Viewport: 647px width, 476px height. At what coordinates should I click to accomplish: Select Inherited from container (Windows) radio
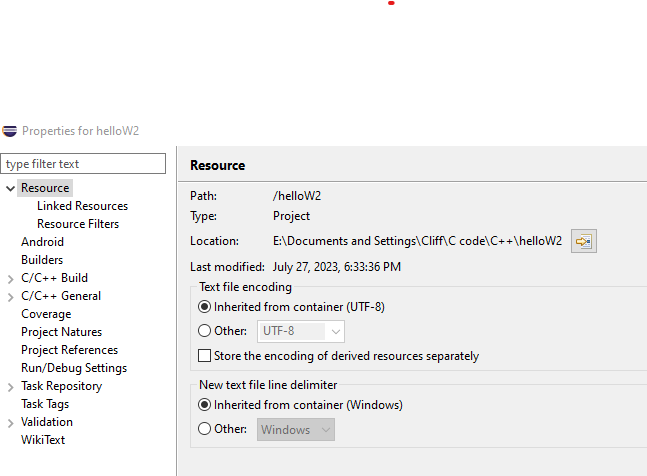tap(204, 405)
